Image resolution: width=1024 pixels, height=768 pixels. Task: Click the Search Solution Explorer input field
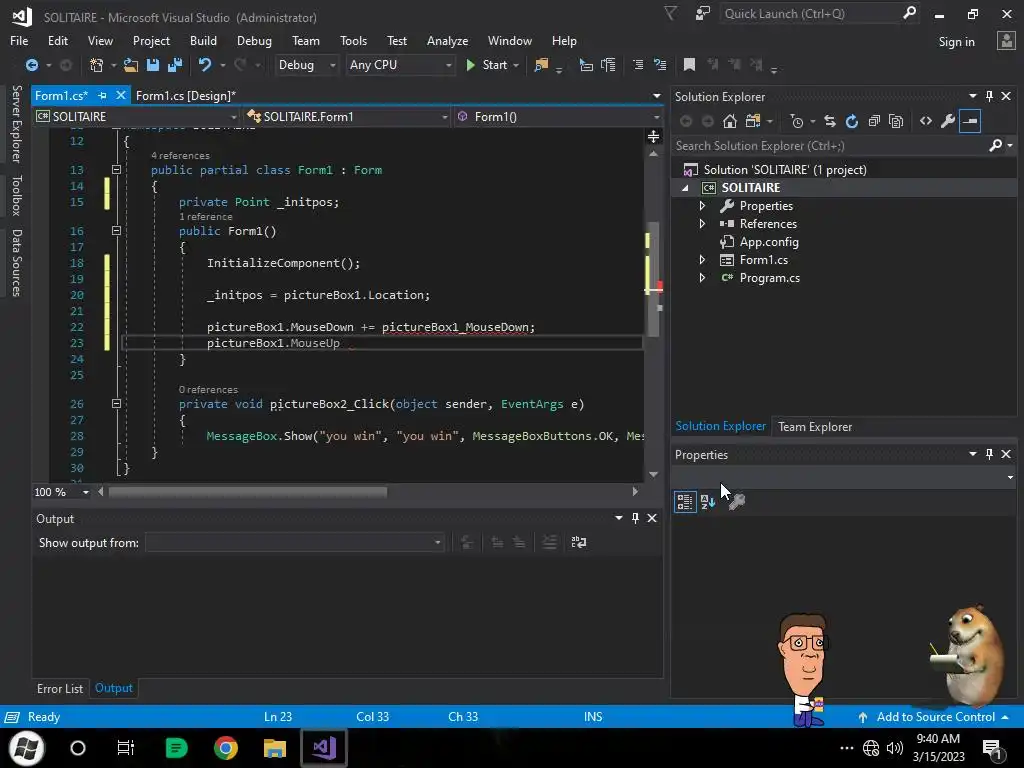(829, 146)
